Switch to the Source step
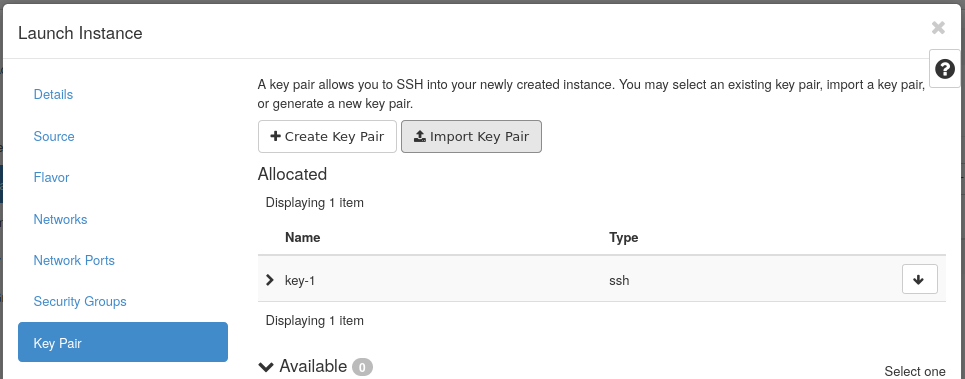The image size is (965, 379). coord(54,137)
